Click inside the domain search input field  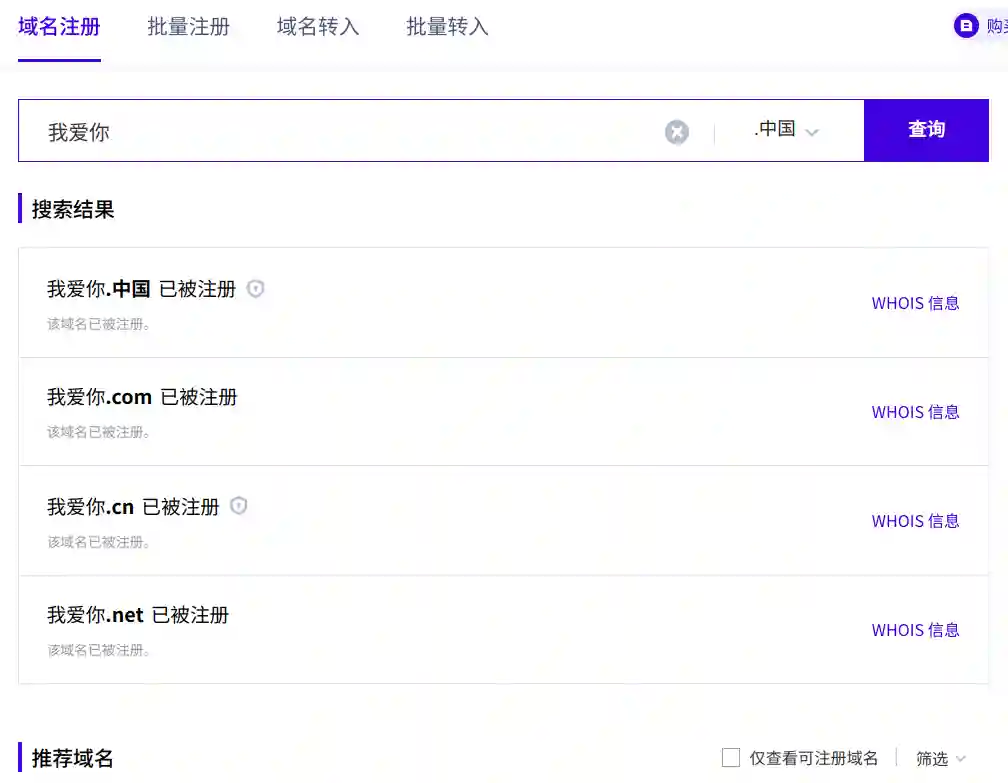[300, 131]
